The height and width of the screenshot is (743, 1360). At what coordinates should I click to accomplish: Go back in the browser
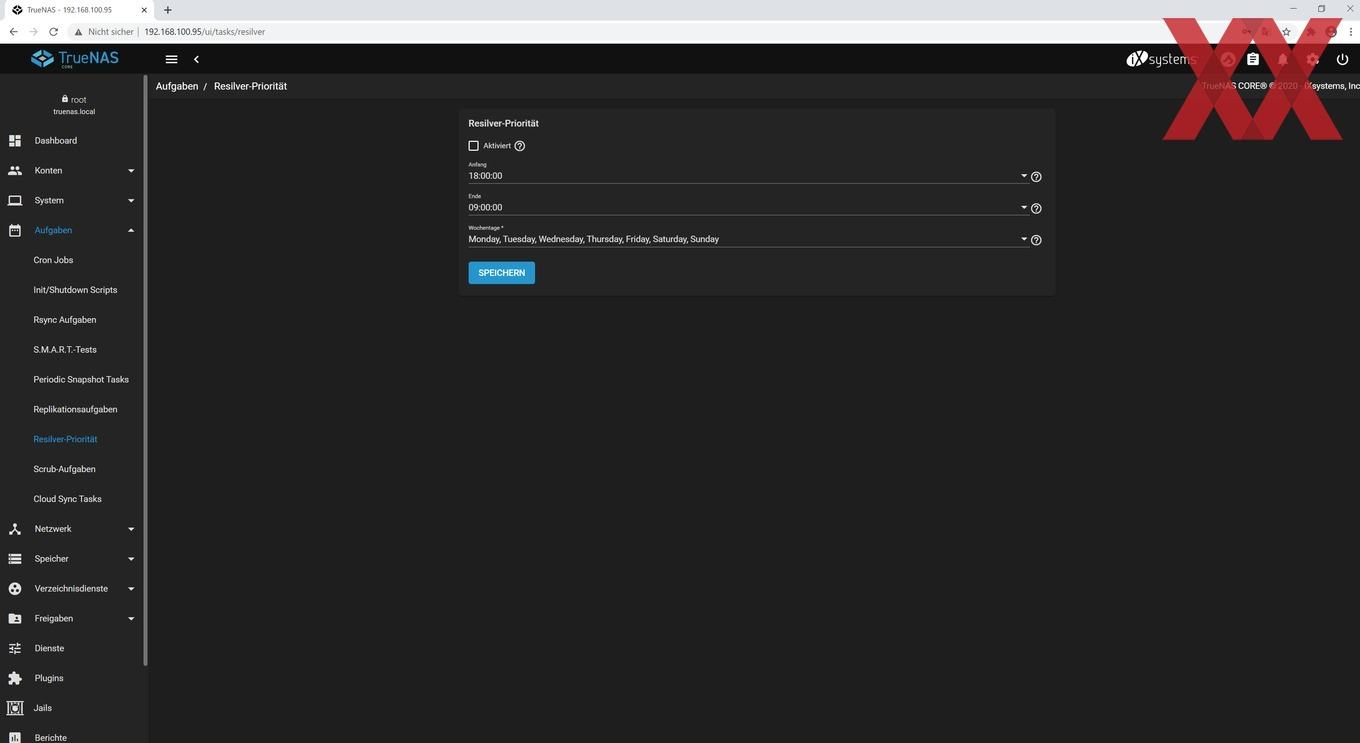(13, 32)
